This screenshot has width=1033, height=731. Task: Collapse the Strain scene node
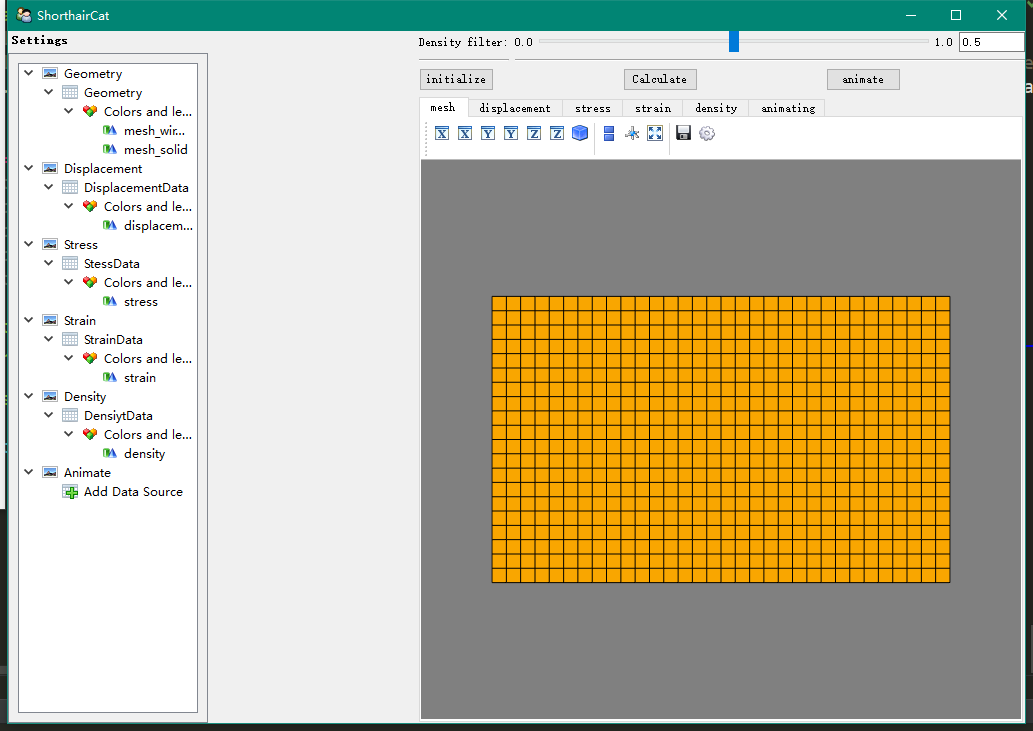click(28, 320)
